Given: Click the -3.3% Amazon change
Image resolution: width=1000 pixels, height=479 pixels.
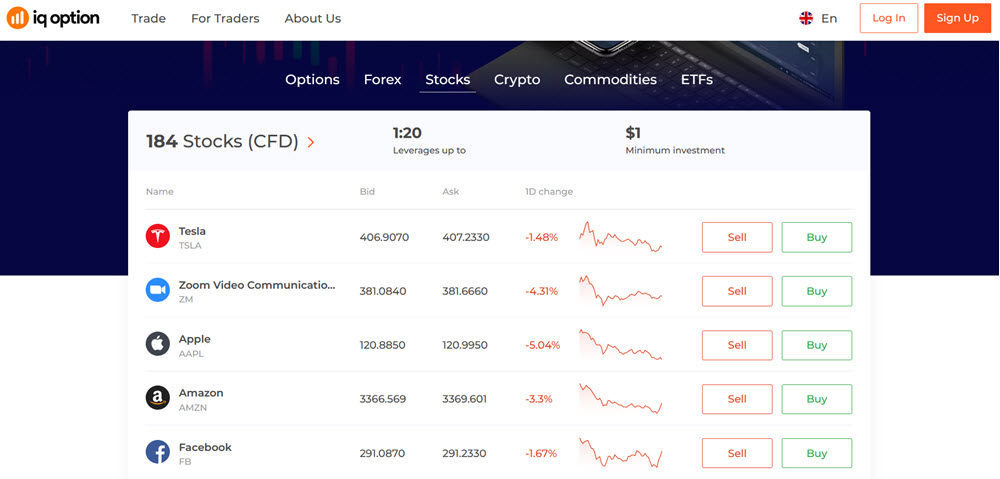Looking at the screenshot, I should pos(539,399).
